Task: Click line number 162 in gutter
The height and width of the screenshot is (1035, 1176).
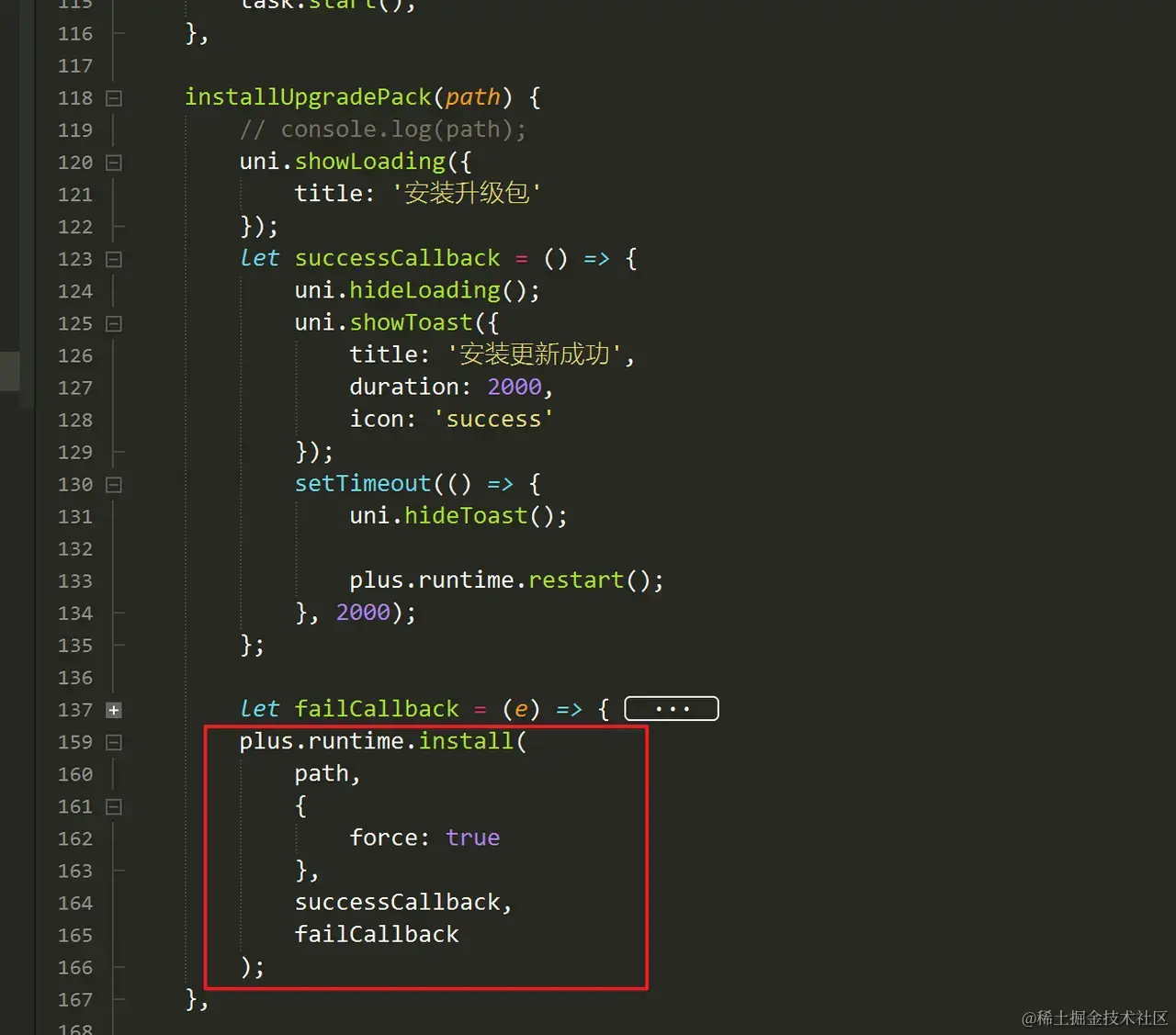Action: [75, 839]
